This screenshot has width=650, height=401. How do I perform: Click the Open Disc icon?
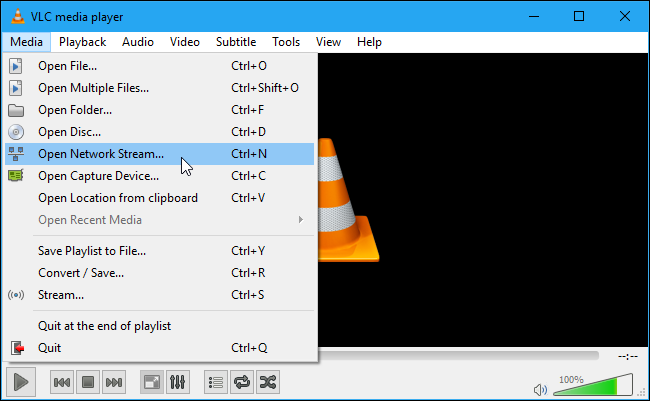pyautogui.click(x=16, y=132)
